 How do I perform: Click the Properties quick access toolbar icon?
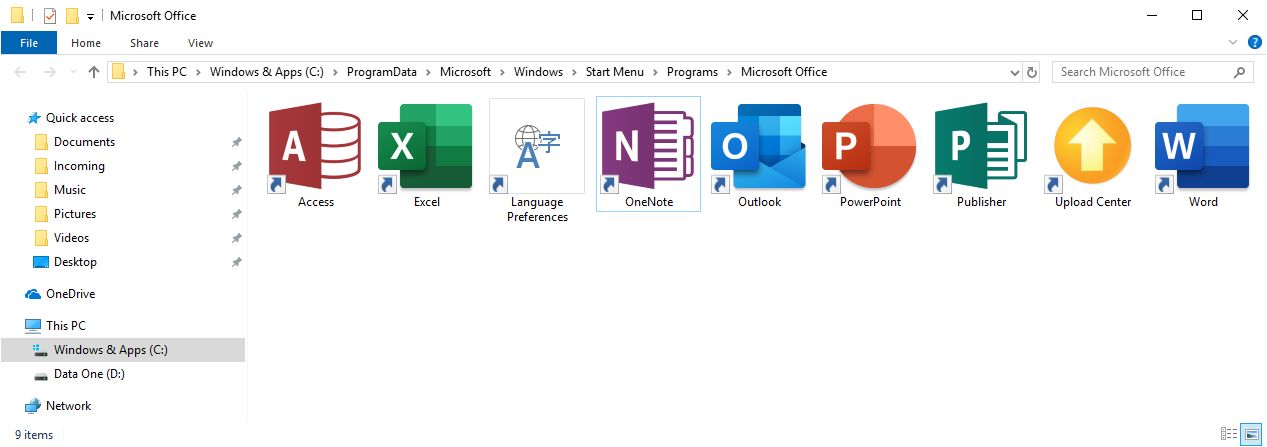tap(49, 15)
